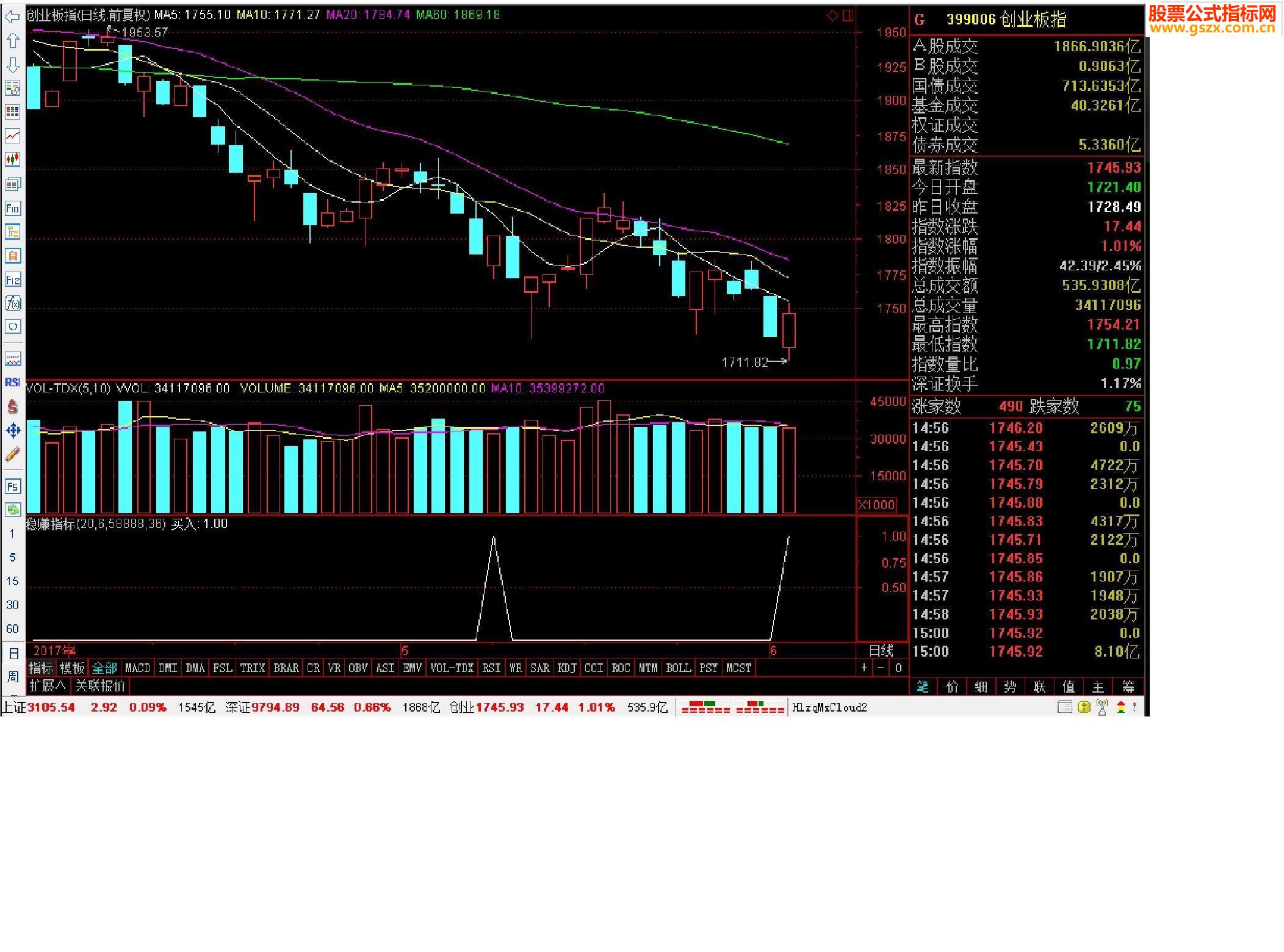Click the '-' indicator window button
1284x952 pixels.
(x=881, y=668)
